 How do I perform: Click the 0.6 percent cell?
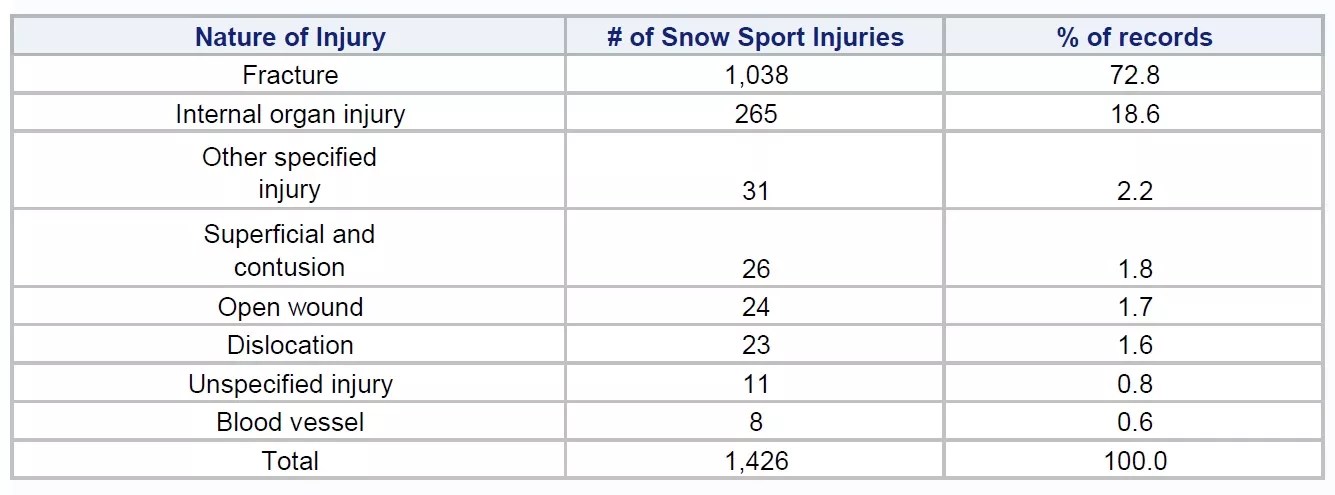pos(1134,422)
